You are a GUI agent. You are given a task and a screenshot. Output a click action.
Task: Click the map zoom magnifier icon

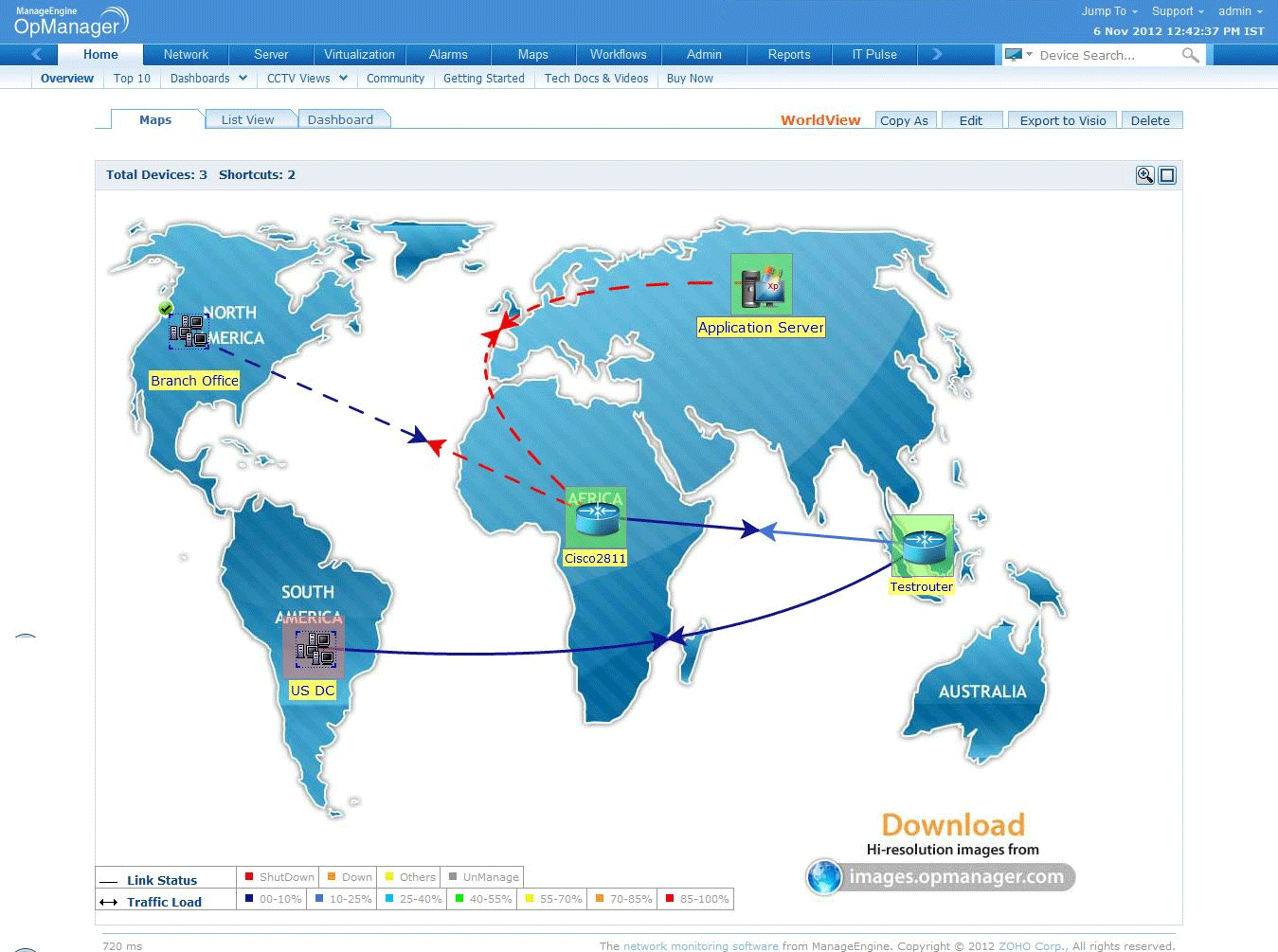pos(1145,175)
